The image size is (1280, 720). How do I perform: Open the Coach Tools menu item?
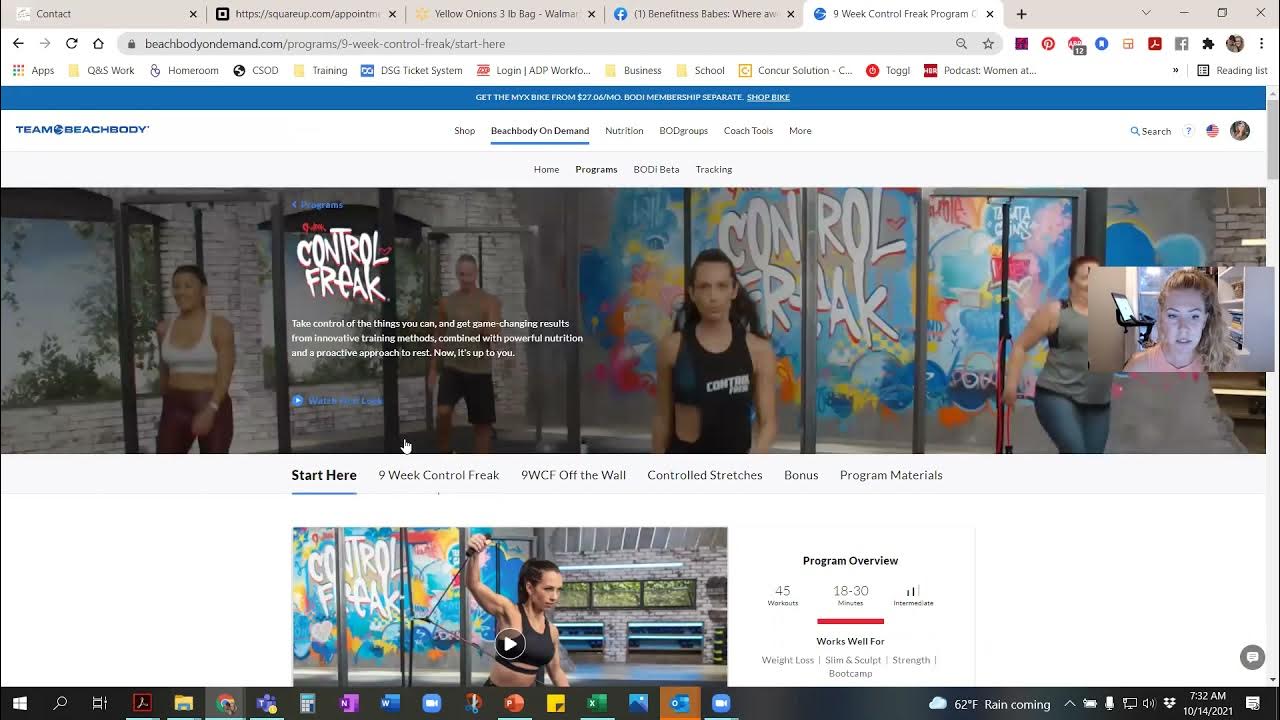[x=748, y=131]
